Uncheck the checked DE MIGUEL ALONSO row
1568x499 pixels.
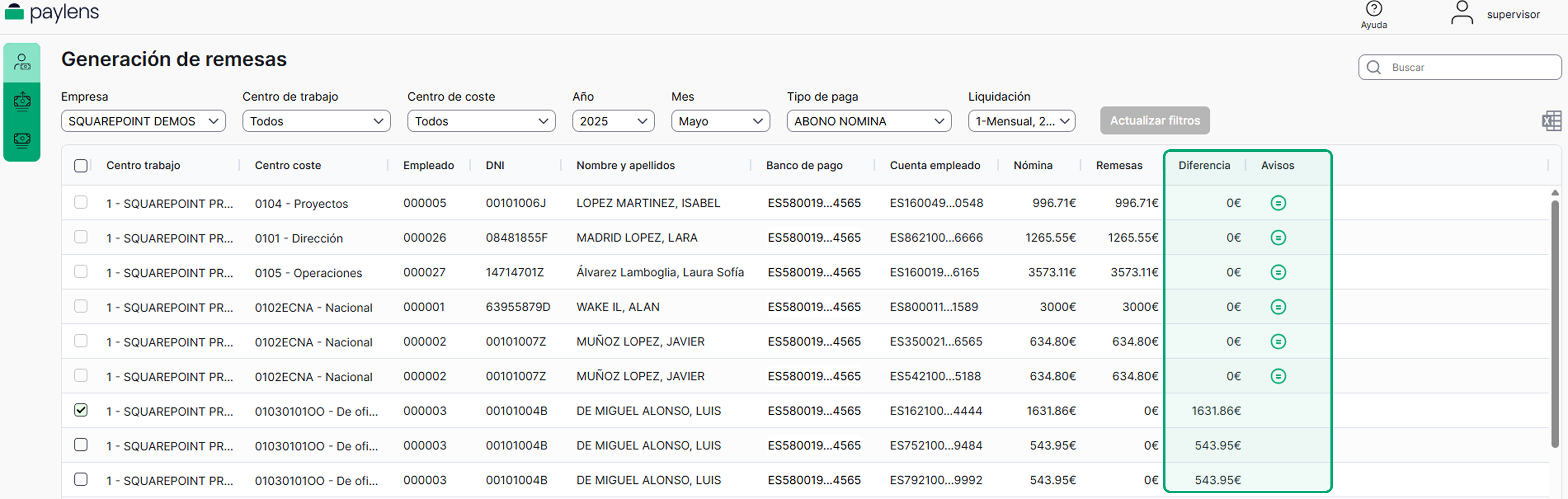(x=80, y=410)
